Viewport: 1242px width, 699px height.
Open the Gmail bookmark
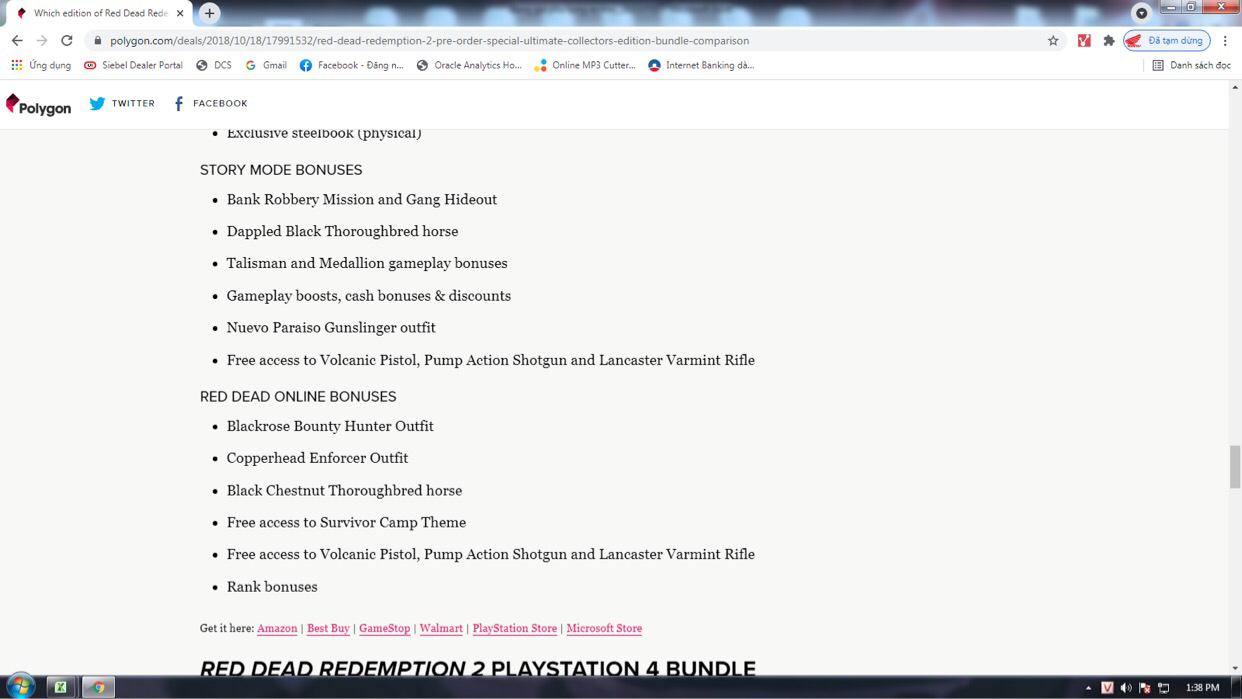point(266,65)
